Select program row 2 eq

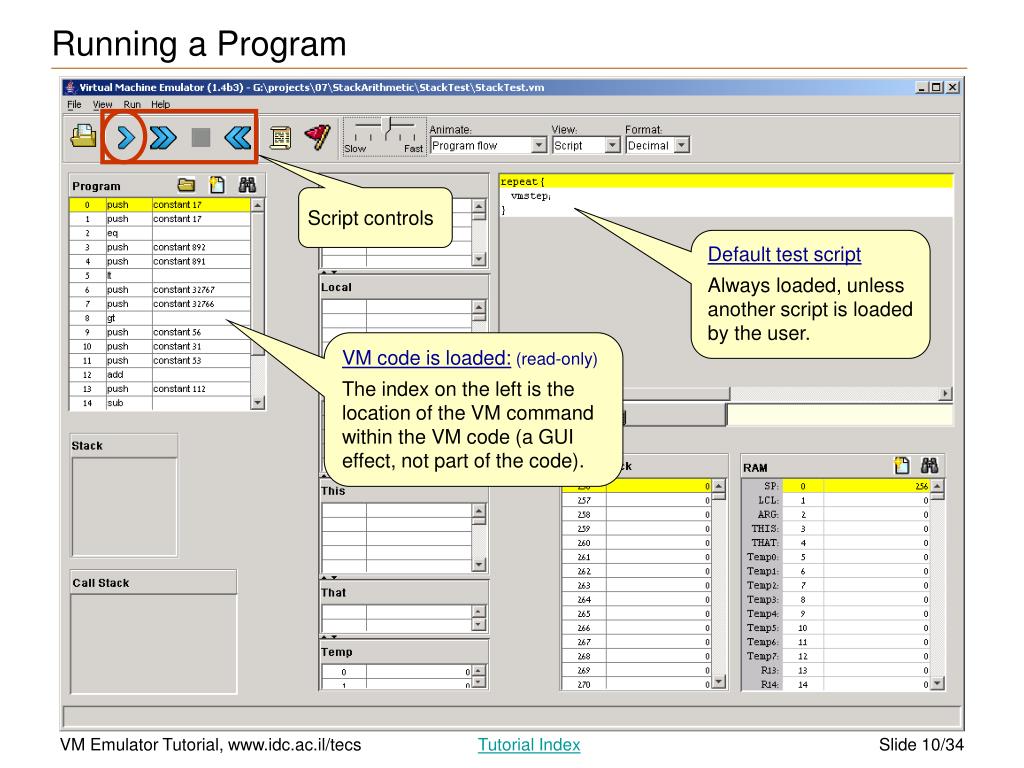click(x=159, y=233)
